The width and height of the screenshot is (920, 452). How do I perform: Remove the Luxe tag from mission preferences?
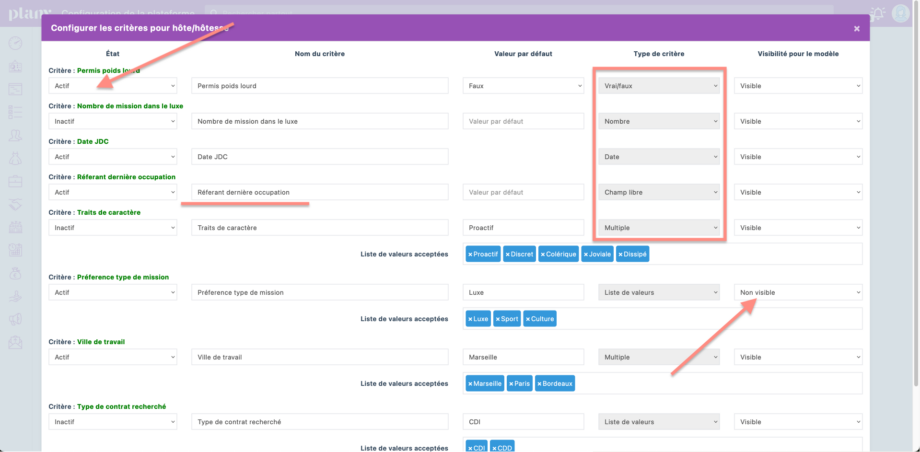471,319
